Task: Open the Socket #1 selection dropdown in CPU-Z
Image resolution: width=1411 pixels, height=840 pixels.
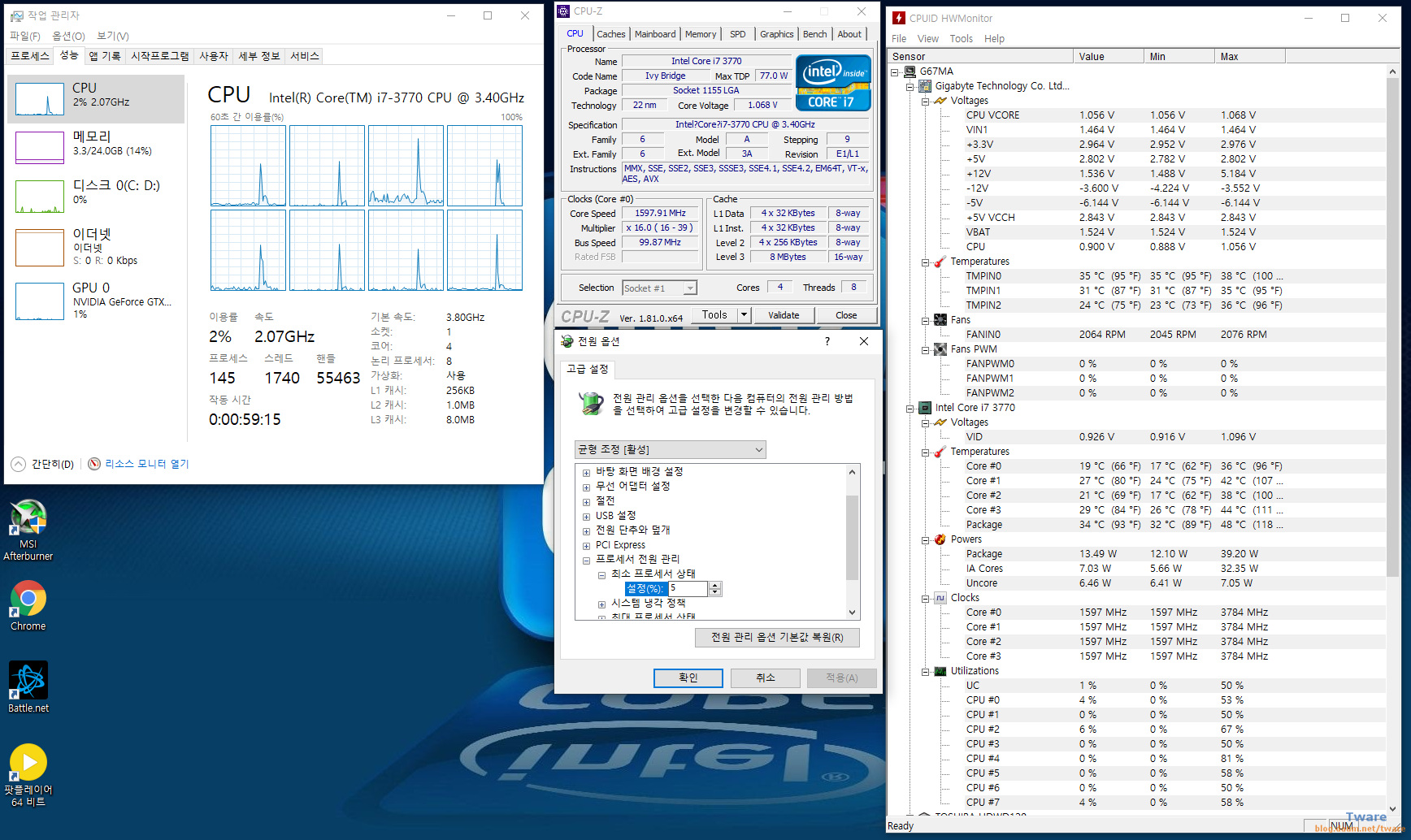Action: coord(659,288)
